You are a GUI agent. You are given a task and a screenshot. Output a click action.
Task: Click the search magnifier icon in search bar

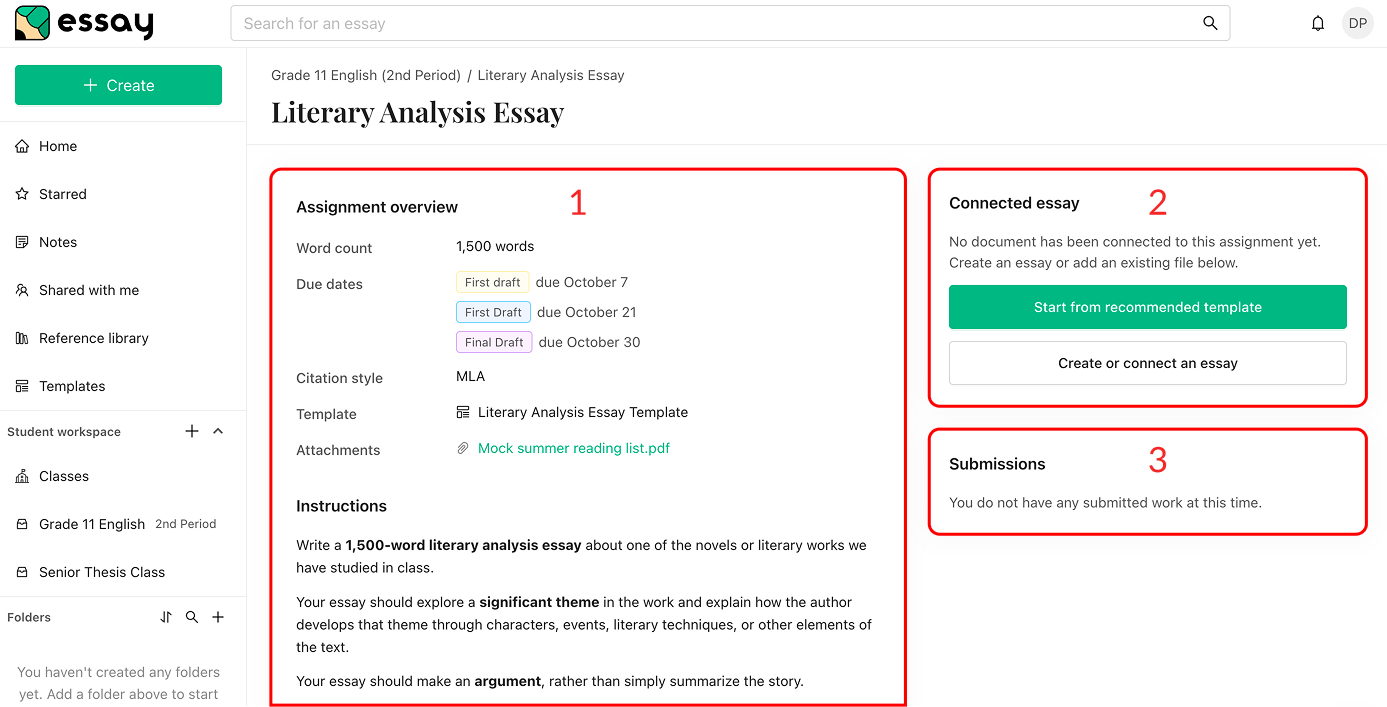click(1210, 23)
